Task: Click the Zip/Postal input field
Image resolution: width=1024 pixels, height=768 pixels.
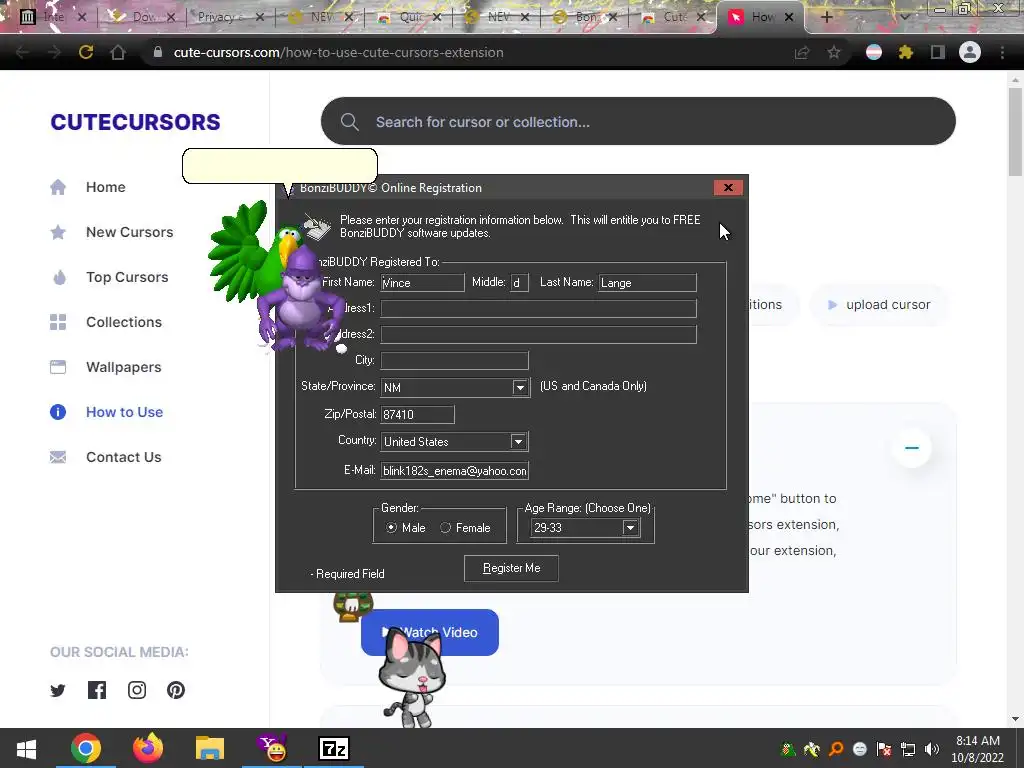Action: point(417,415)
